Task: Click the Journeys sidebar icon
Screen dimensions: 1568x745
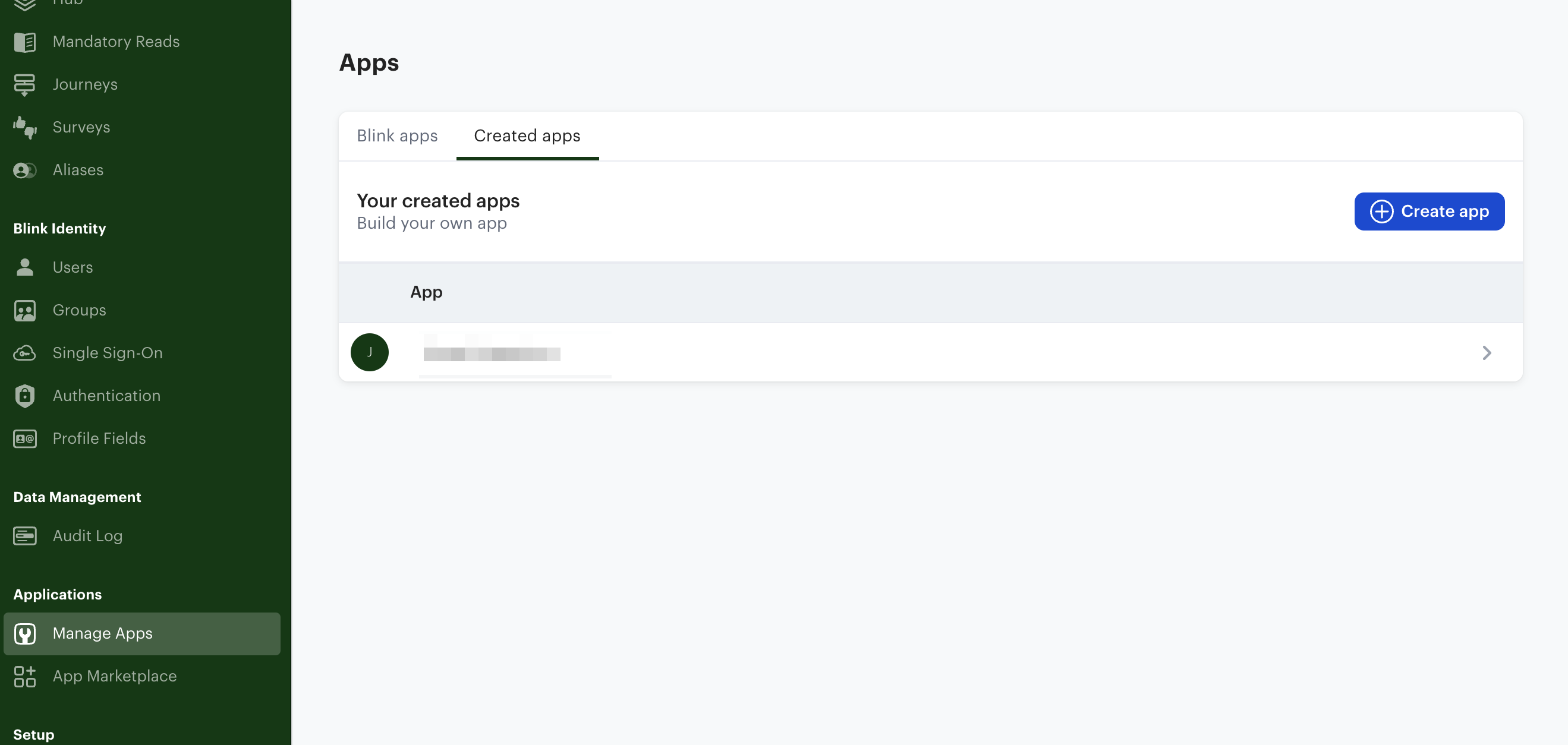Action: click(25, 84)
